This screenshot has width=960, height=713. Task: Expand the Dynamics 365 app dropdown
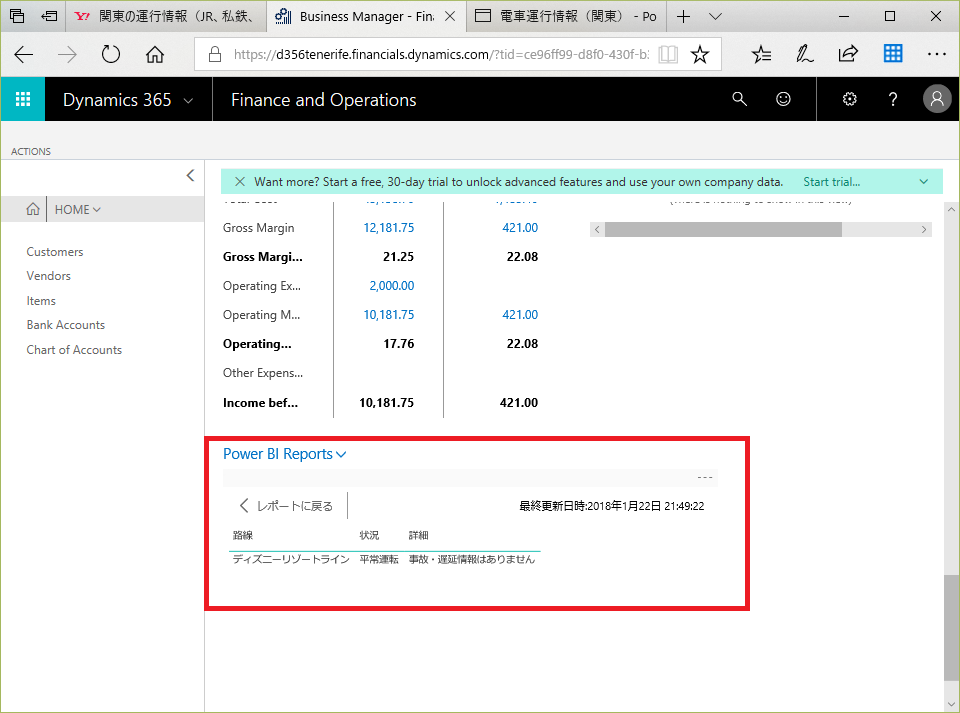pyautogui.click(x=189, y=100)
